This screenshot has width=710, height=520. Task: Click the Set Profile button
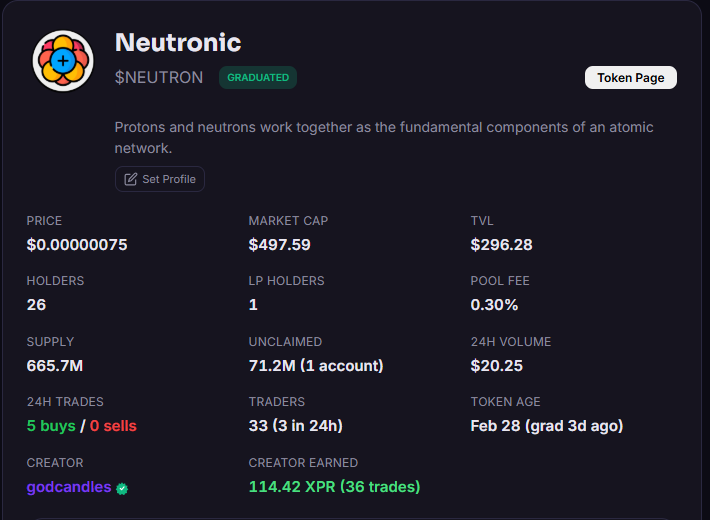pyautogui.click(x=160, y=179)
